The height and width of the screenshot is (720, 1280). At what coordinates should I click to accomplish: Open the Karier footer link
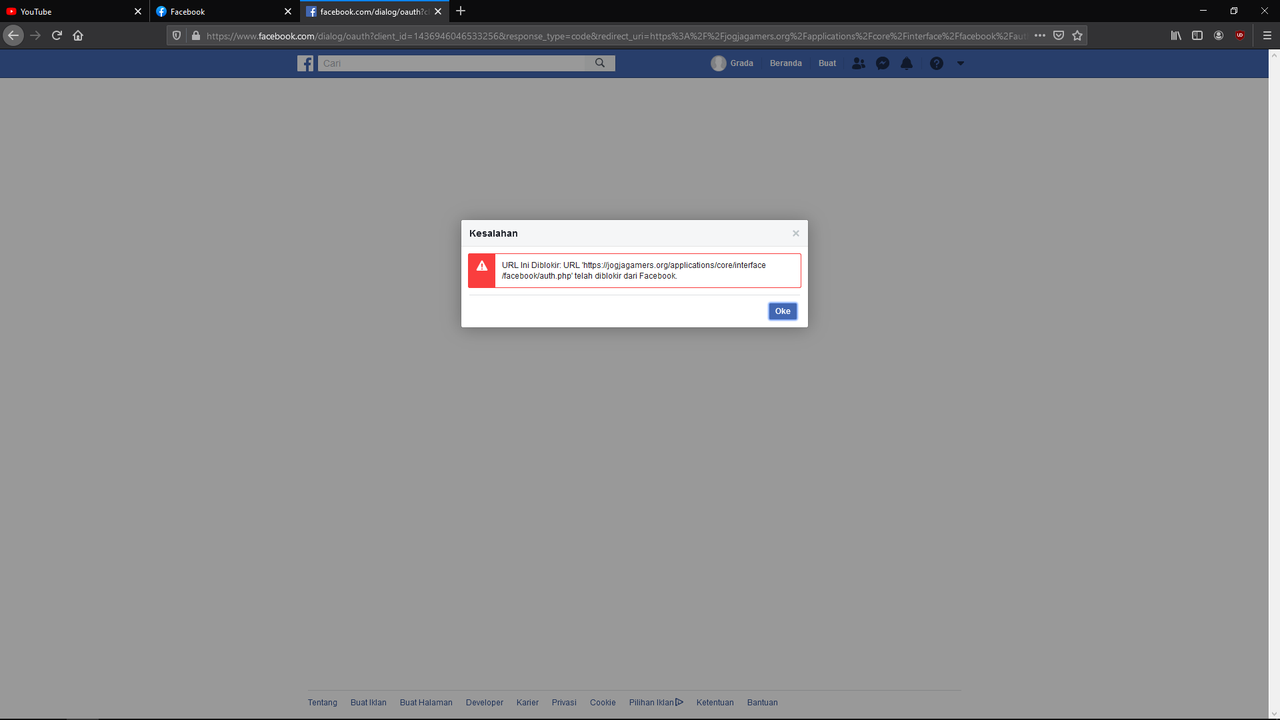528,702
